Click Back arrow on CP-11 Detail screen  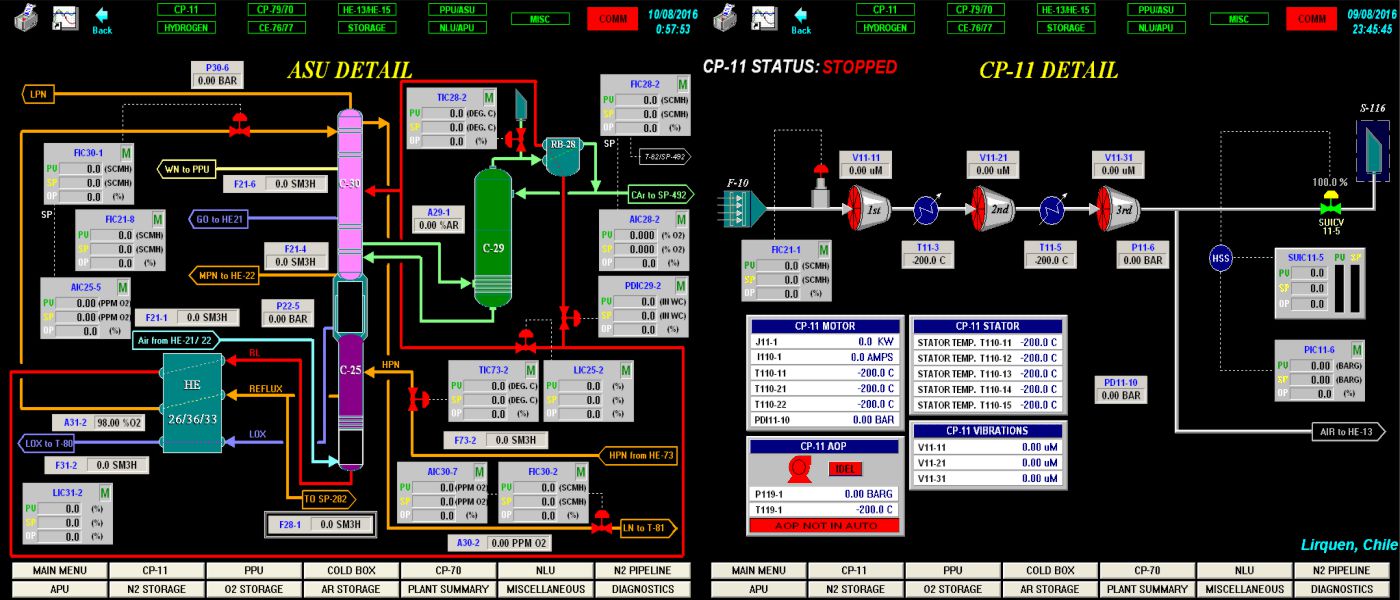(801, 19)
